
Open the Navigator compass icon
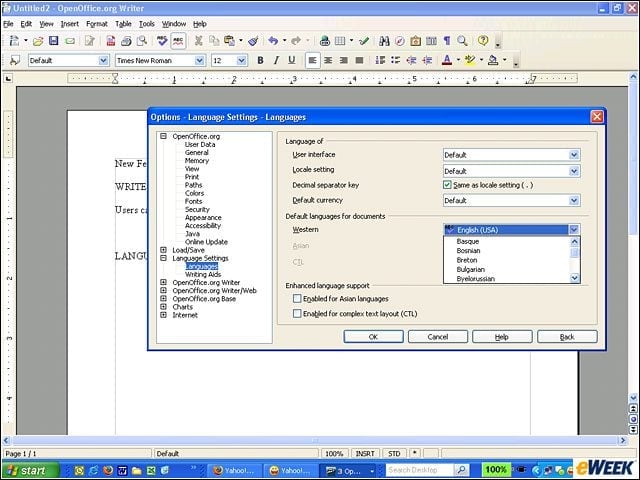coord(400,41)
